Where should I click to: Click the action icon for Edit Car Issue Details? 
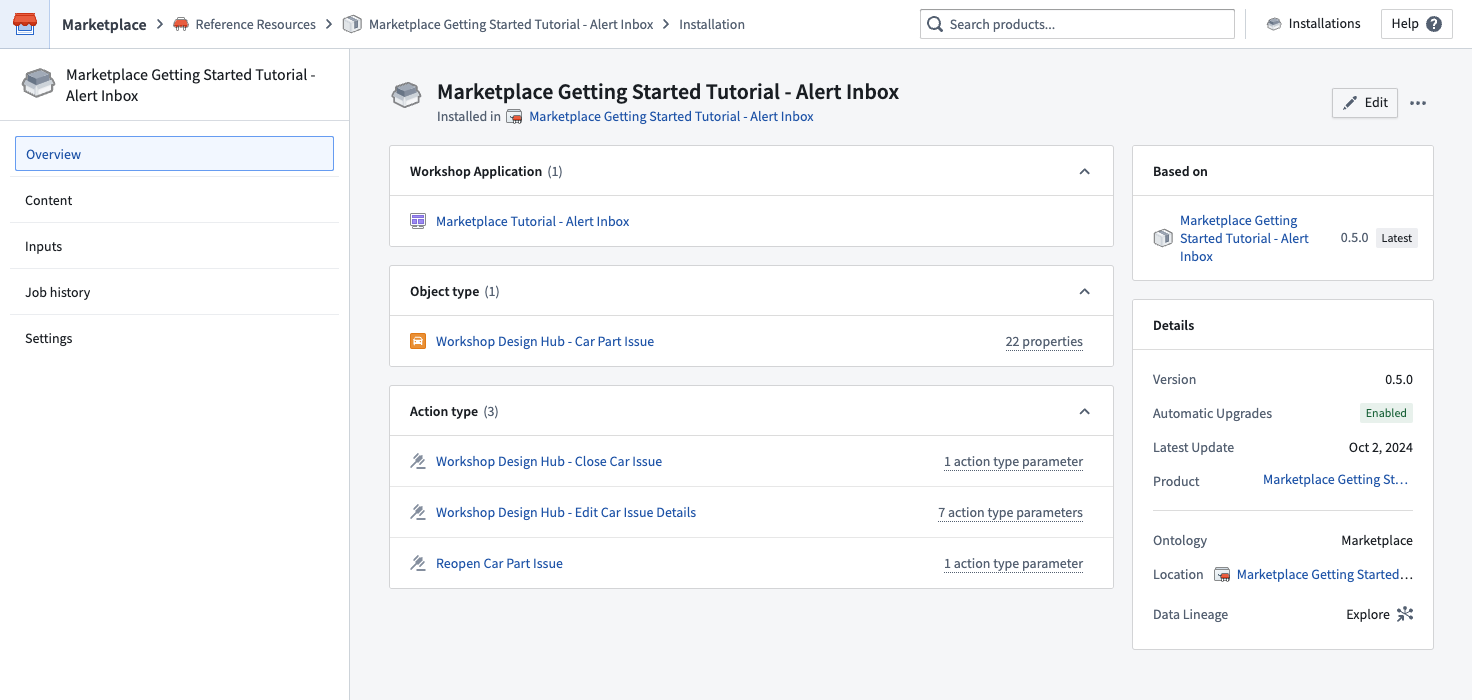pyautogui.click(x=418, y=512)
